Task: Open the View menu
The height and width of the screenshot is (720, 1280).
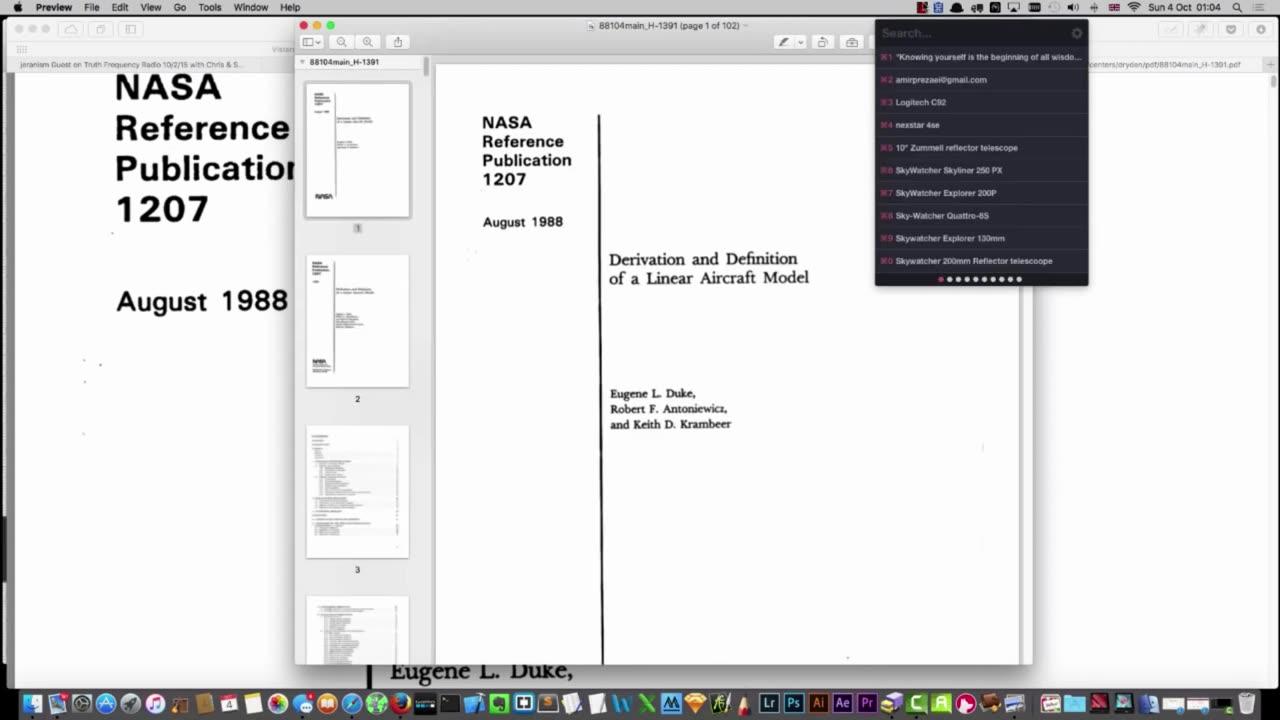Action: (x=151, y=7)
